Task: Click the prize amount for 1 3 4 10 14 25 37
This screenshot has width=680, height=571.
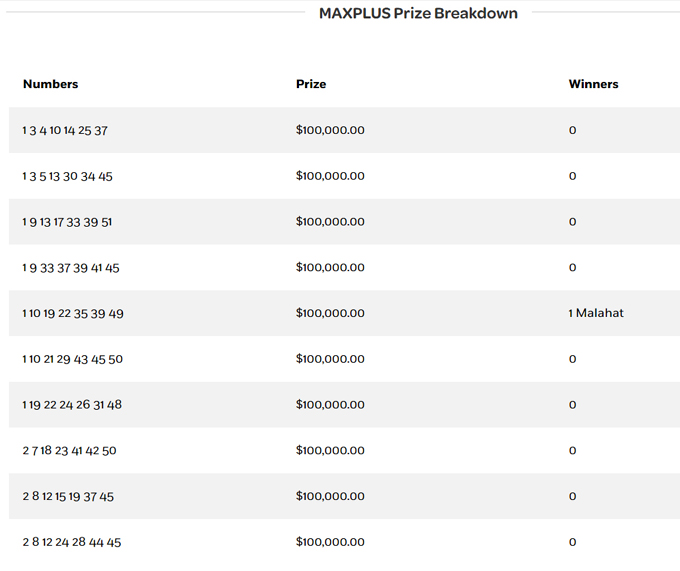Action: point(330,130)
